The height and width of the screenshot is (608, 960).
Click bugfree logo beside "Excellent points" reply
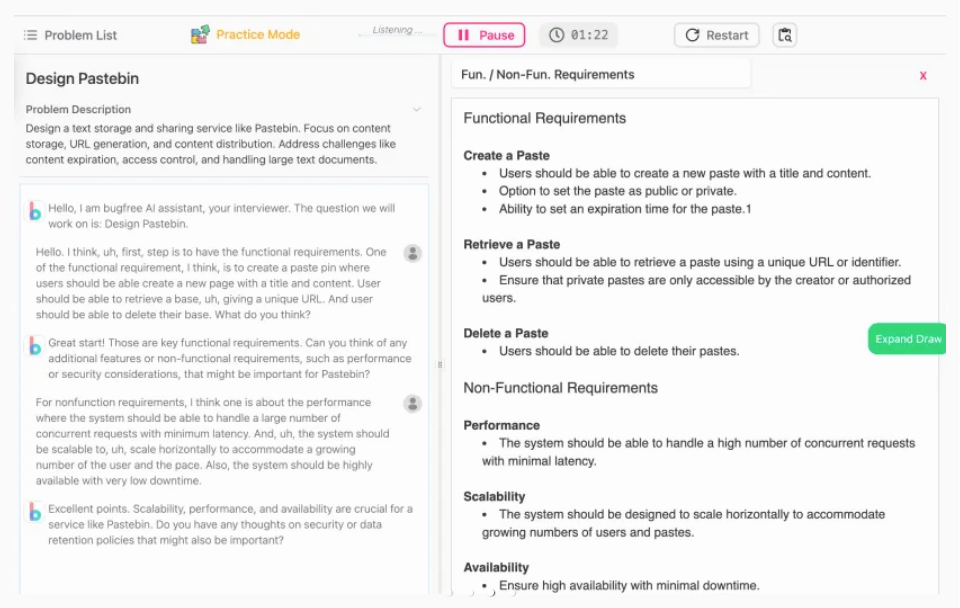[x=35, y=512]
